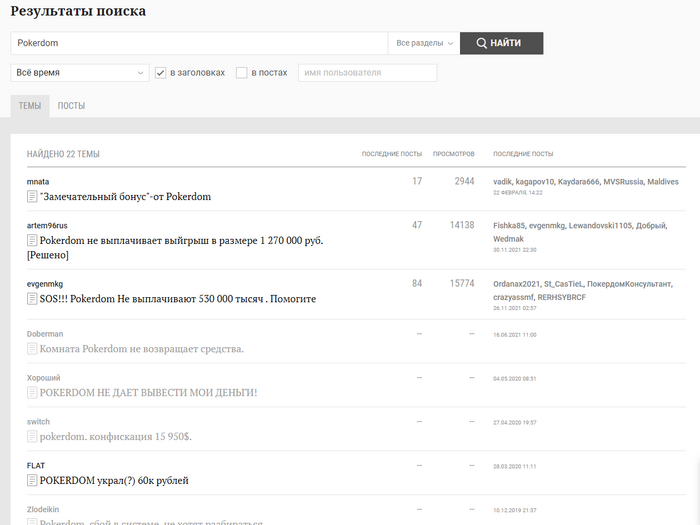Viewport: 700px width, 525px height.
Task: Click last poster crazyassmf
Action: pyautogui.click(x=513, y=297)
